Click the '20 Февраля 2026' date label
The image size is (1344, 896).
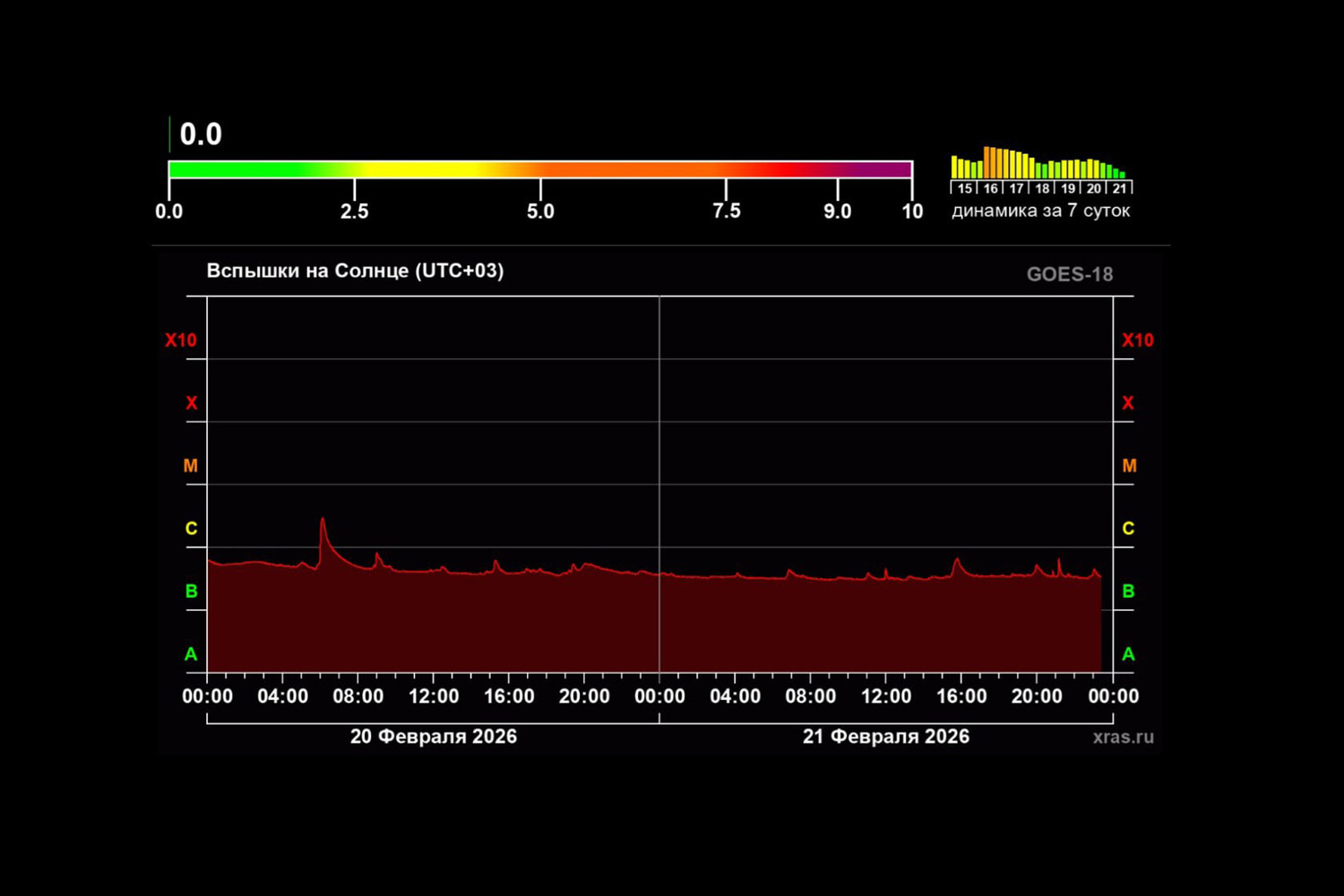coord(433,737)
